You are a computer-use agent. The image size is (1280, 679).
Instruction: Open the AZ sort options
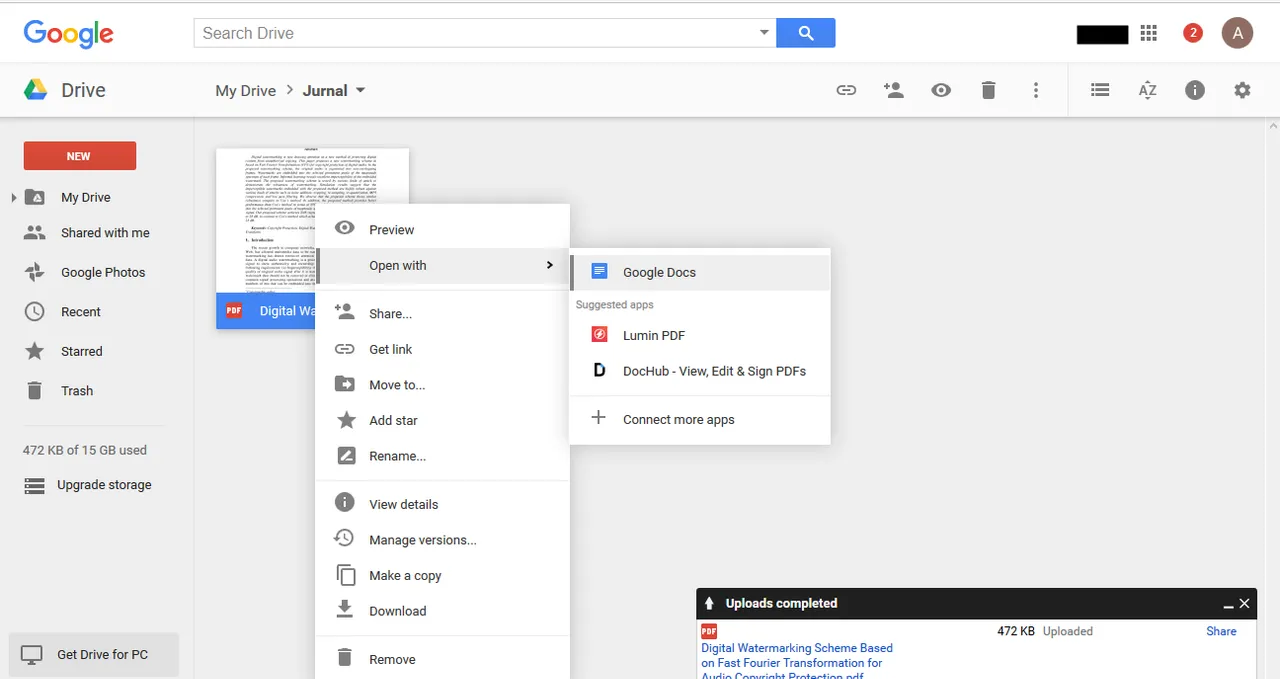(1147, 90)
